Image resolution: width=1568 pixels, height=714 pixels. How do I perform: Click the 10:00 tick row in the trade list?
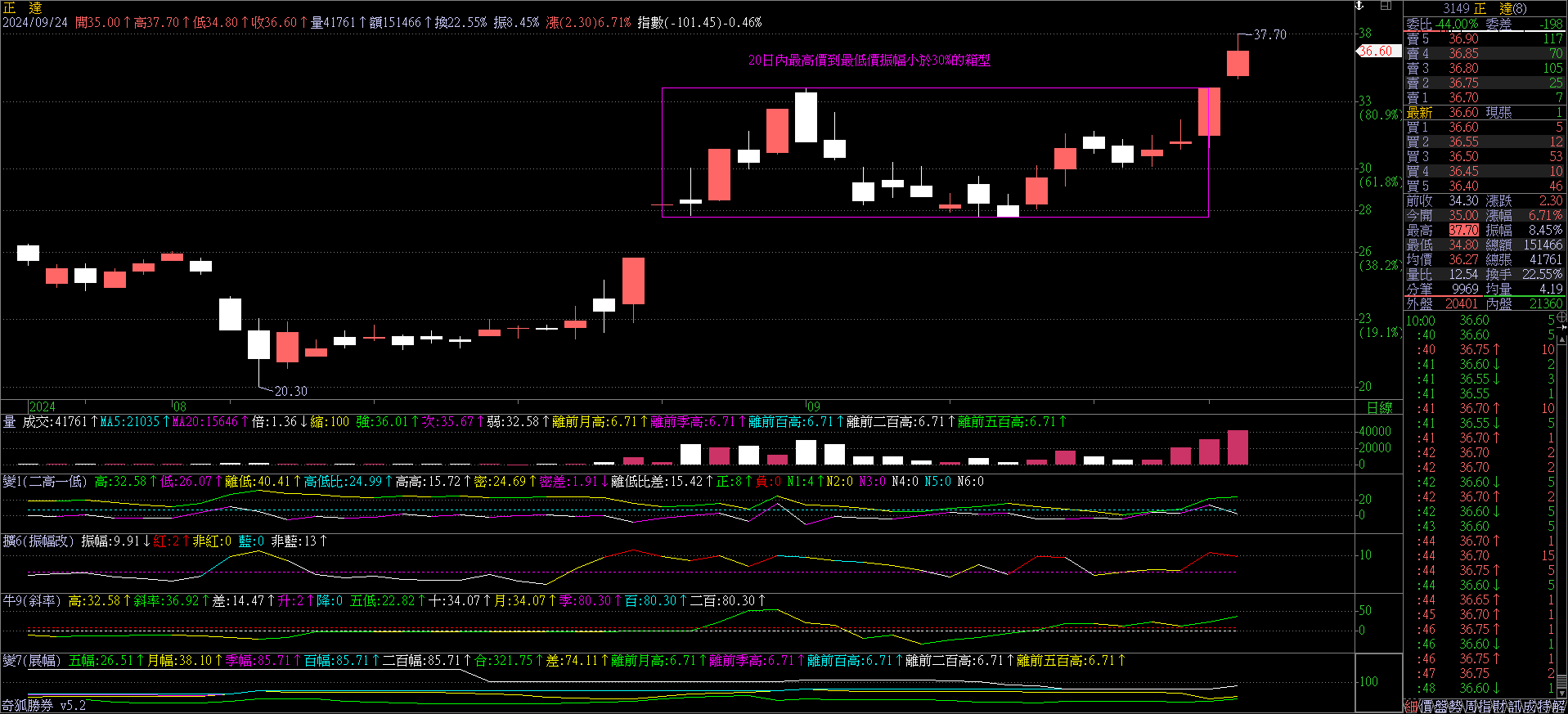(x=1481, y=321)
